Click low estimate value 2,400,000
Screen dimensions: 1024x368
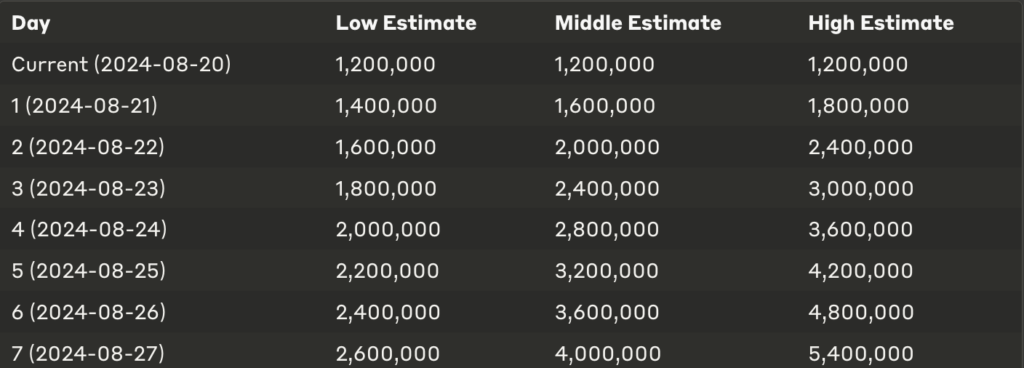[388, 313]
